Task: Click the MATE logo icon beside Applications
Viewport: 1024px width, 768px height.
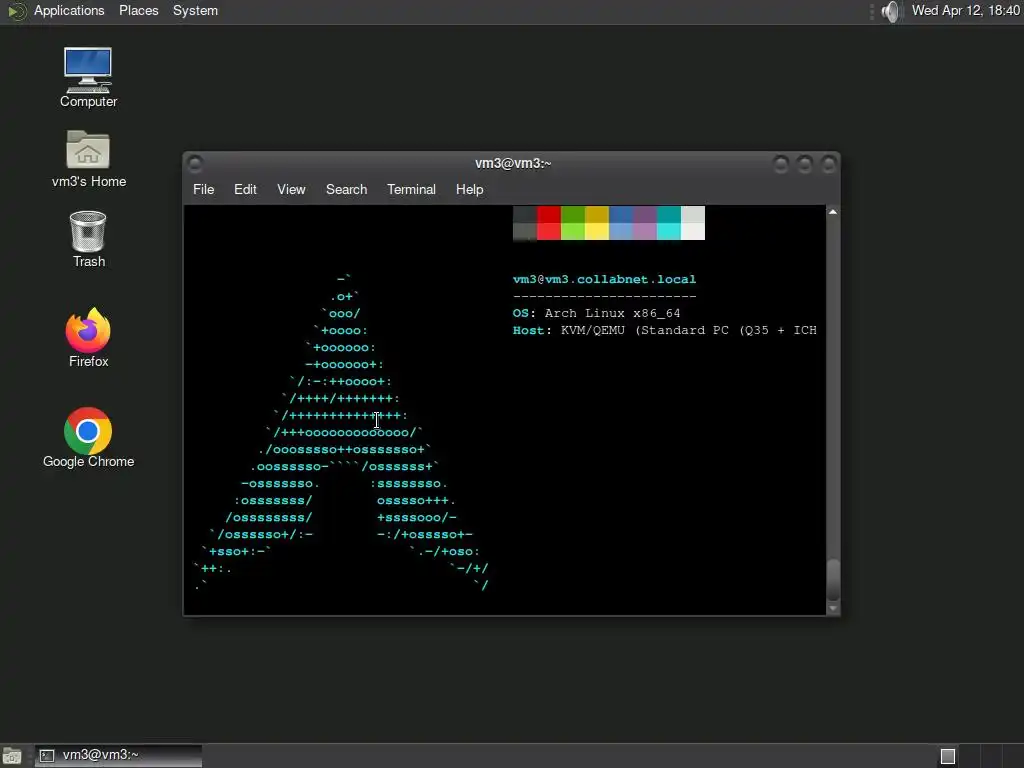Action: pos(16,11)
